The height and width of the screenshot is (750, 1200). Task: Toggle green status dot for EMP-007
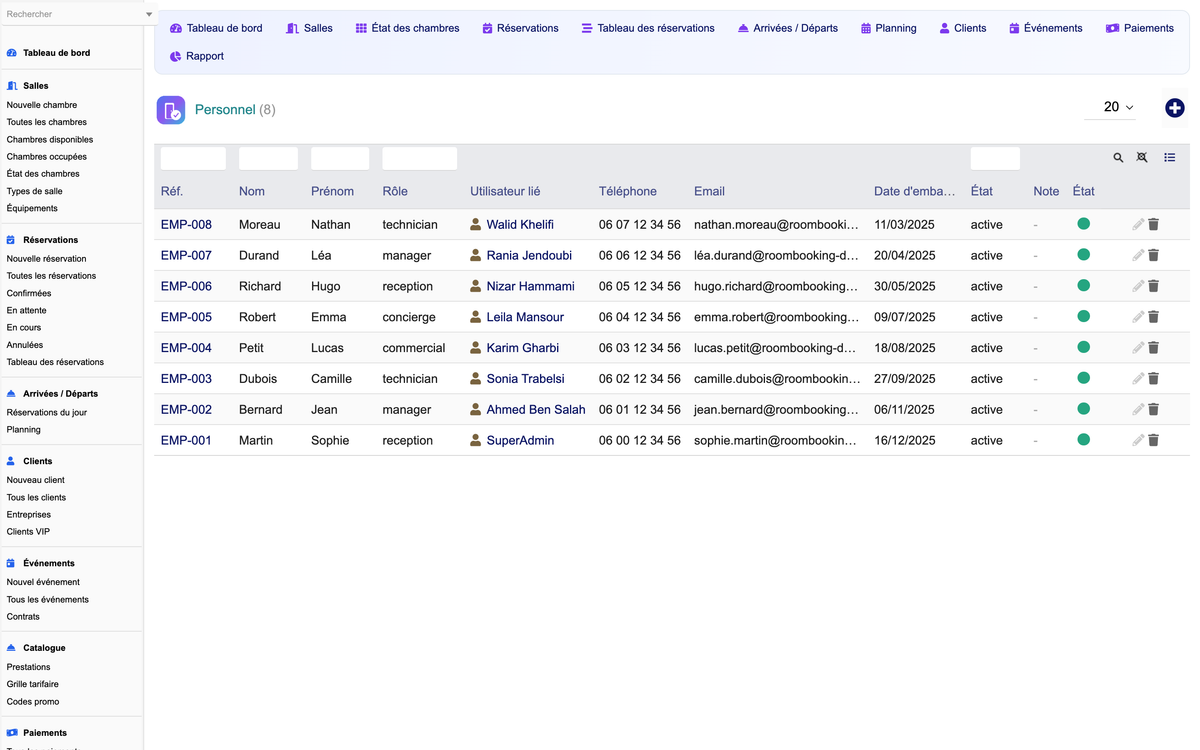pyautogui.click(x=1083, y=255)
